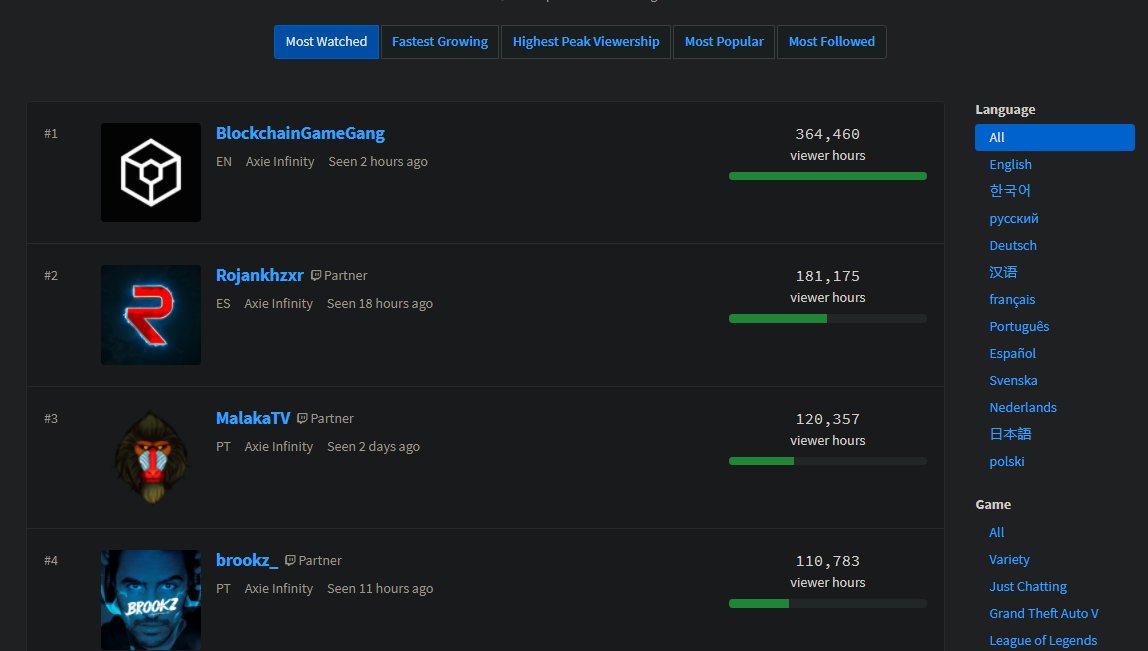This screenshot has width=1148, height=651.
Task: Click the Partner label next to Rojankhzxr
Action: tap(346, 275)
